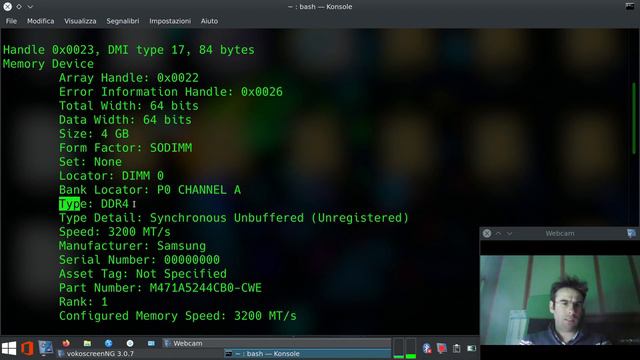Click the first system monitor bar widget
This screenshot has height=360, width=640.
399,348
